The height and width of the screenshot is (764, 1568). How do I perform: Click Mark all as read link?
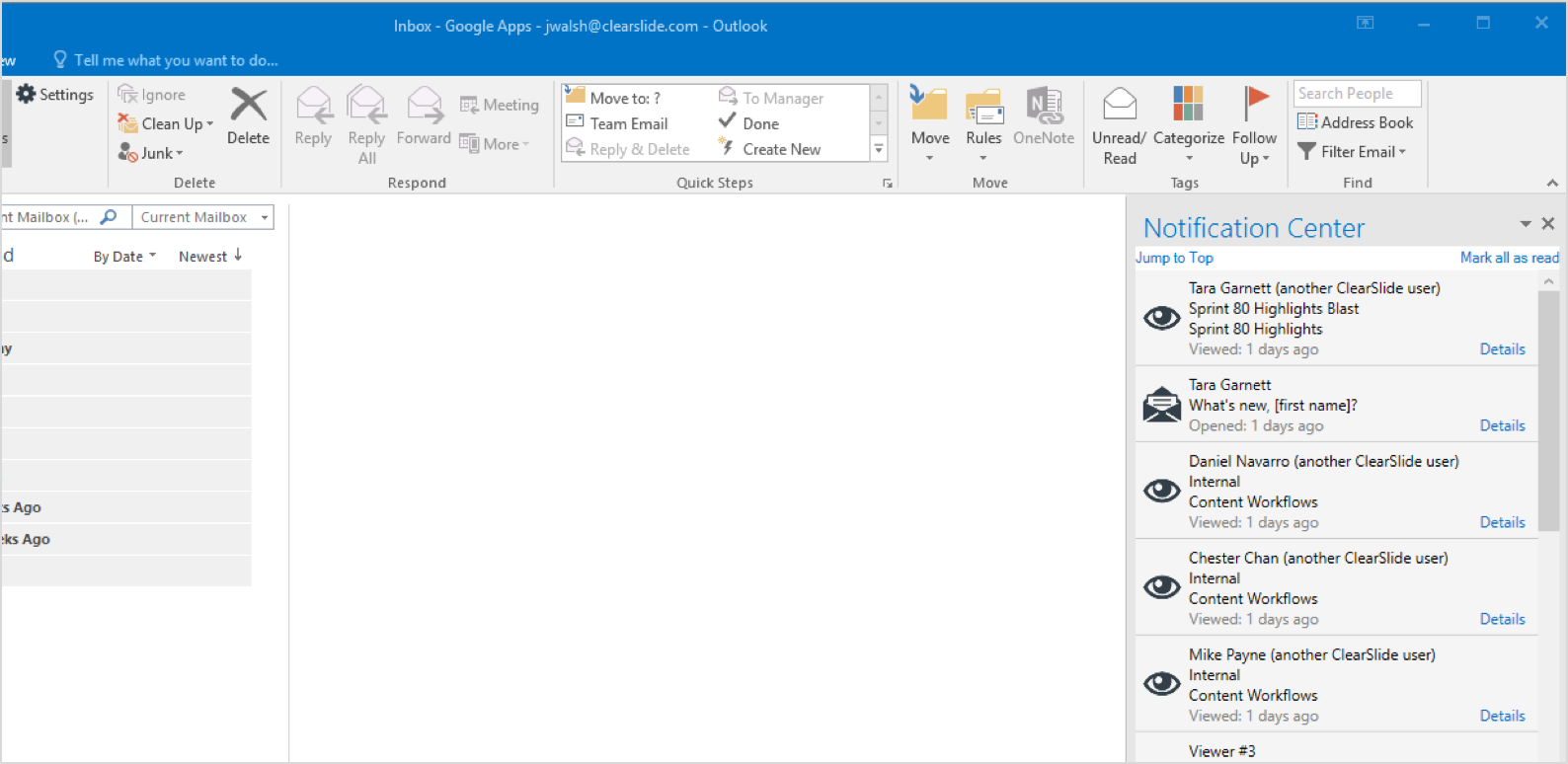tap(1510, 258)
